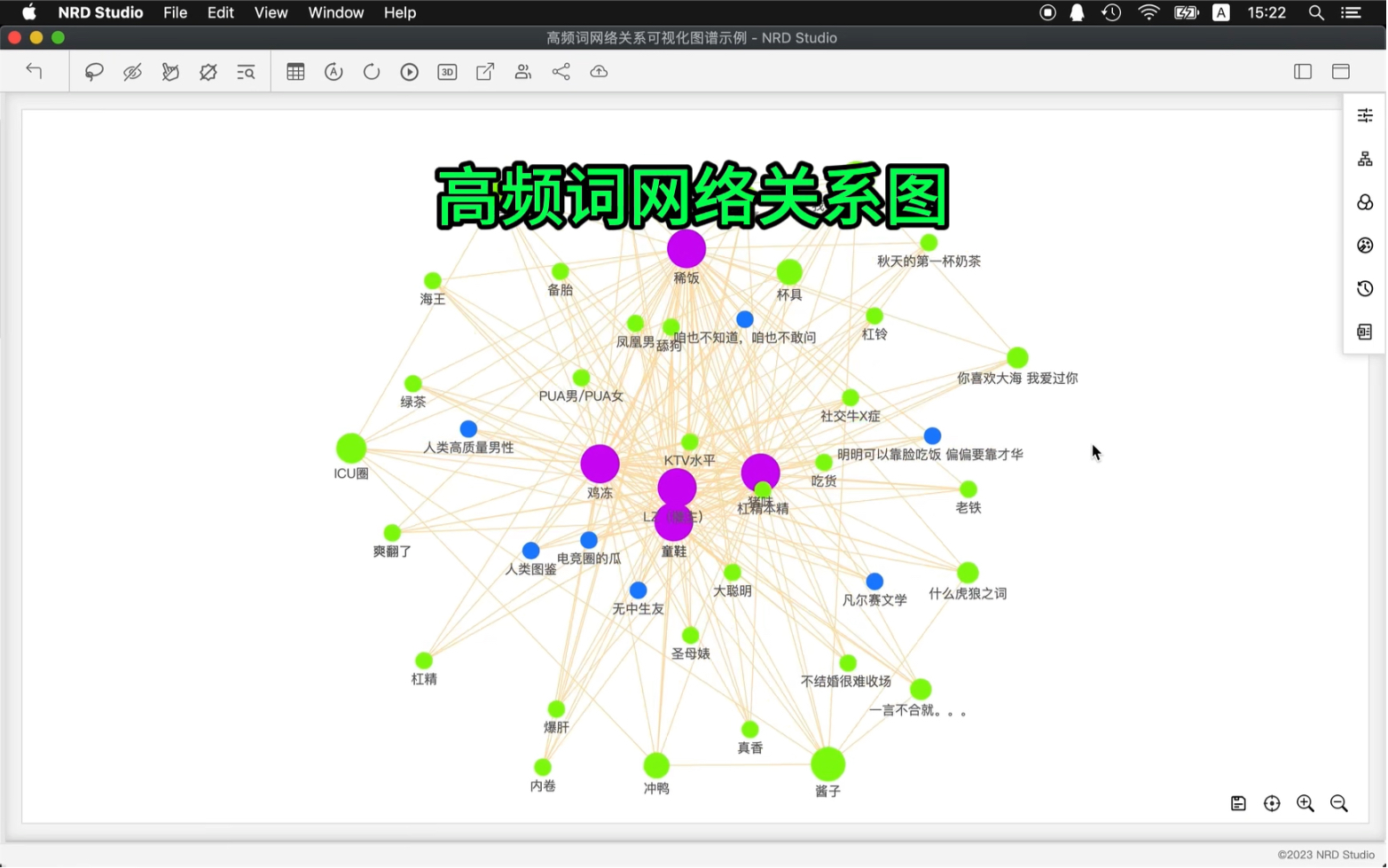Open the Edit menu

(220, 12)
